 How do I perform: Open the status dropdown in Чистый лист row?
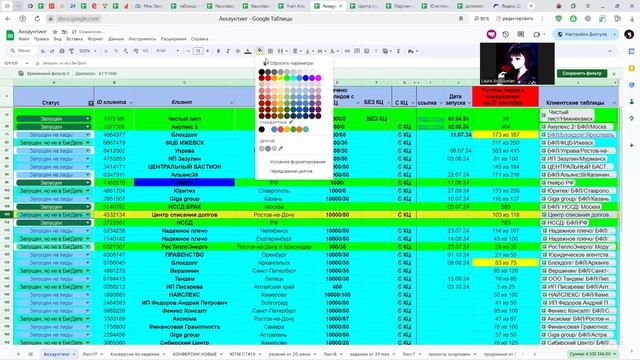click(x=87, y=119)
